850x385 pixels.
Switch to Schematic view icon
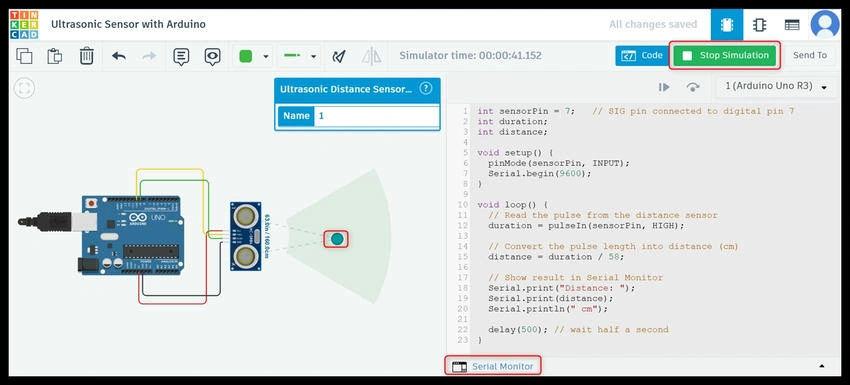point(759,25)
